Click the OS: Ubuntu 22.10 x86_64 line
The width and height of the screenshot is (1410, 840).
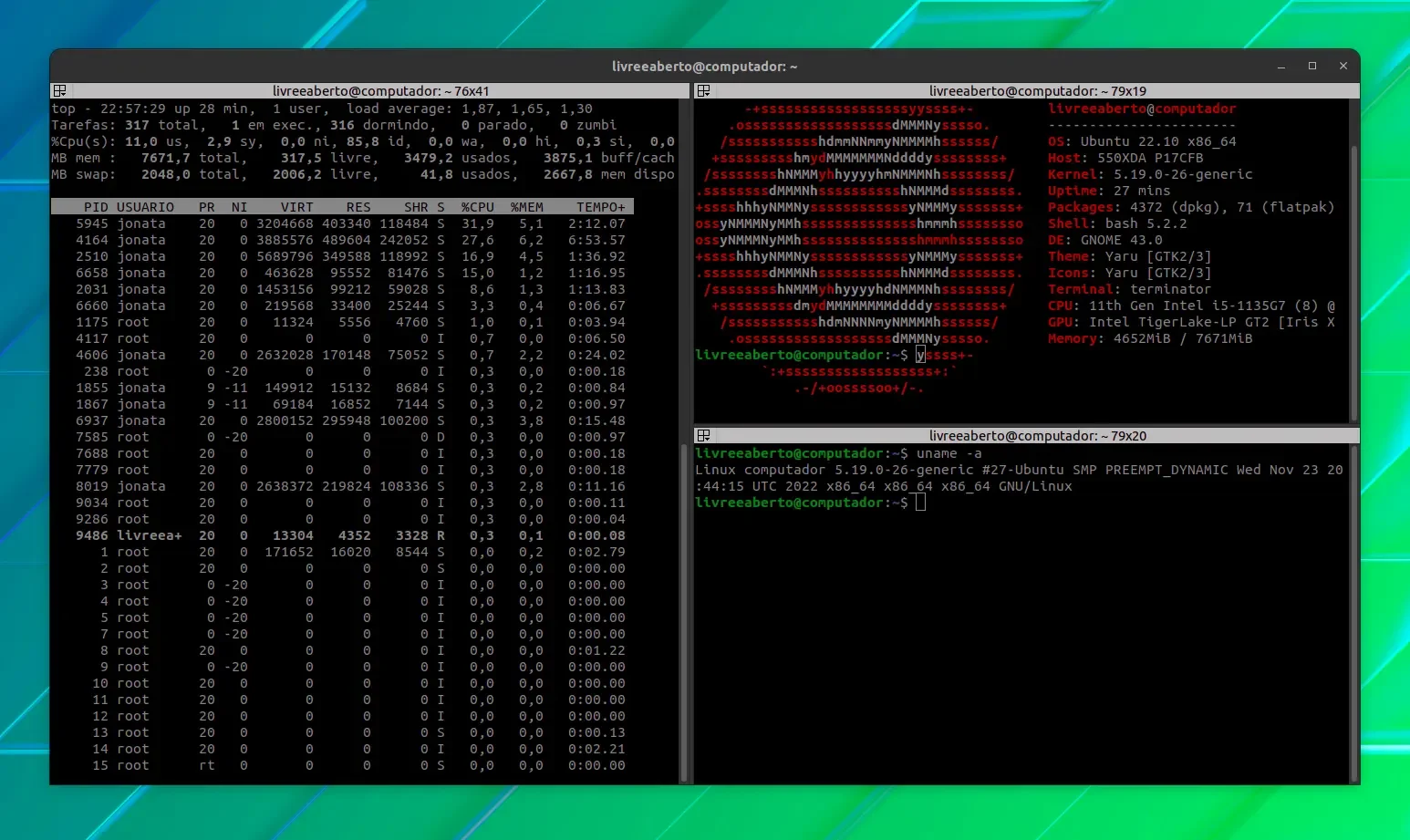point(1142,141)
